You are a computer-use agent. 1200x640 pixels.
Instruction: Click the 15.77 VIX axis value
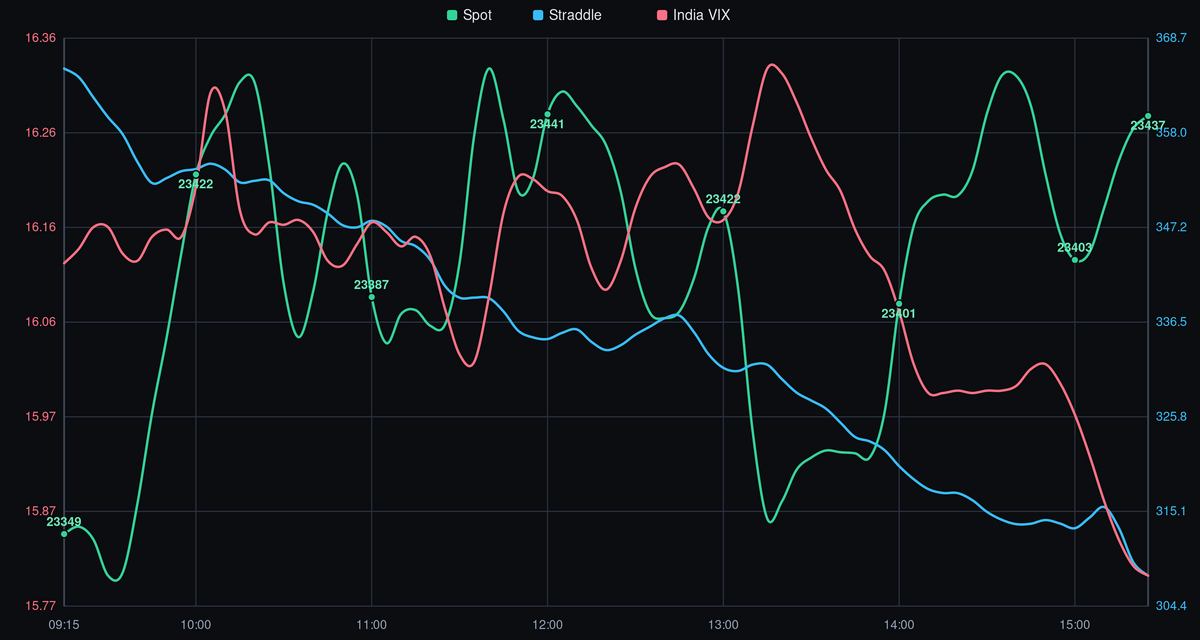40,605
